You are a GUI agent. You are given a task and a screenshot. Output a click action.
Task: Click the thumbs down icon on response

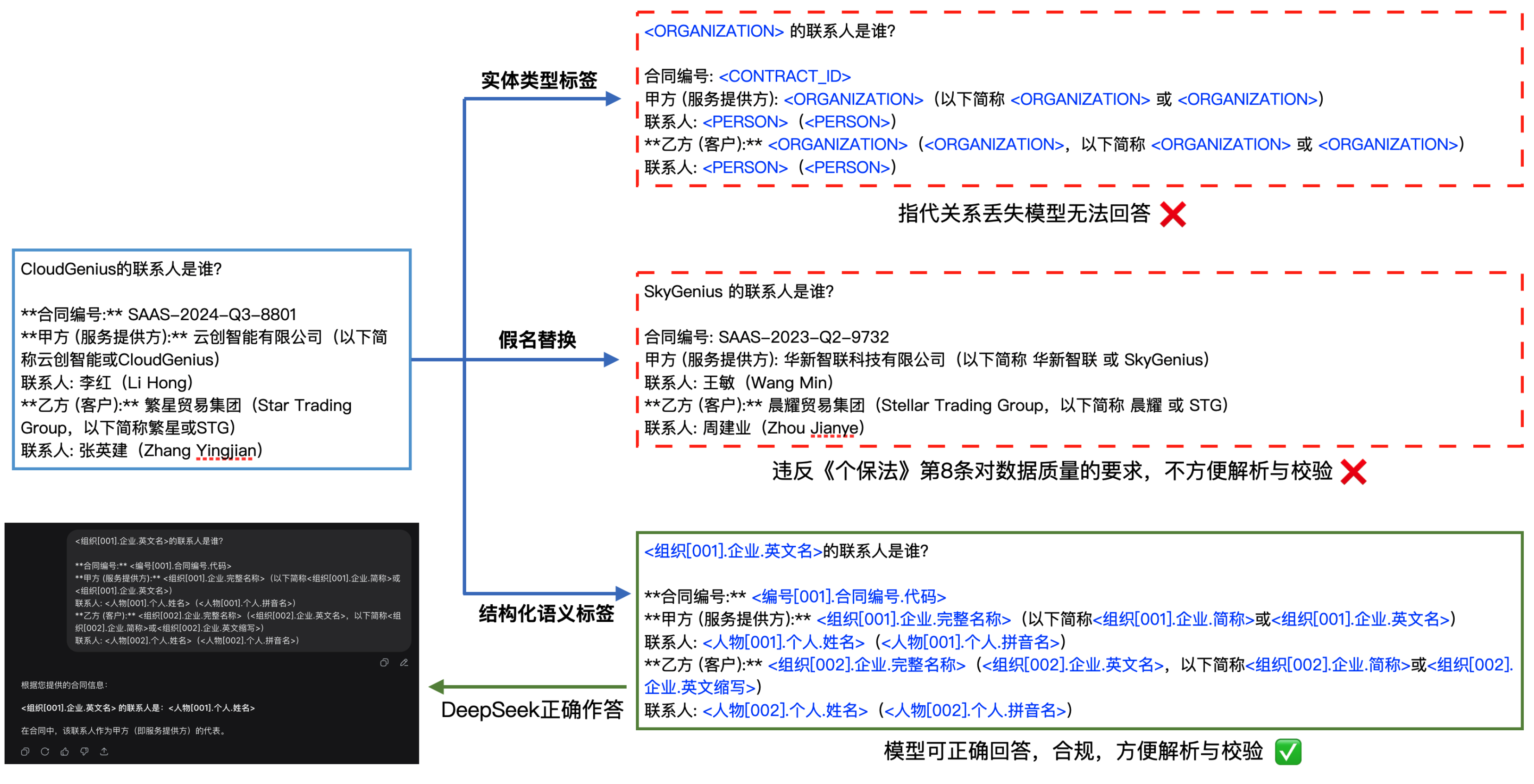[x=84, y=752]
